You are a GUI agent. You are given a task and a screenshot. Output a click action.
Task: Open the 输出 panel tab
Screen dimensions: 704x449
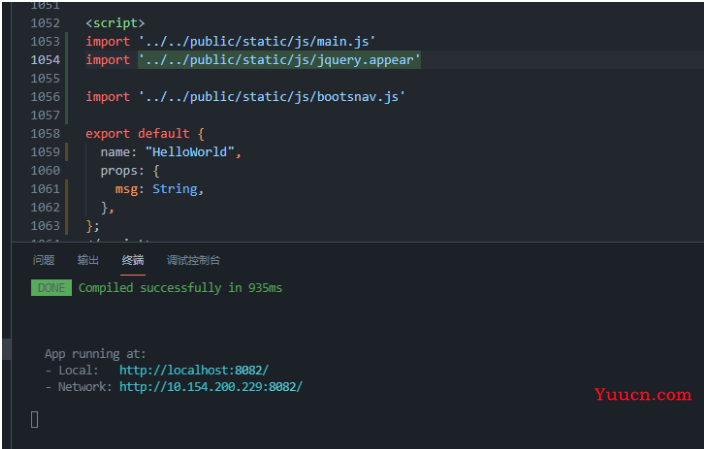pyautogui.click(x=88, y=260)
